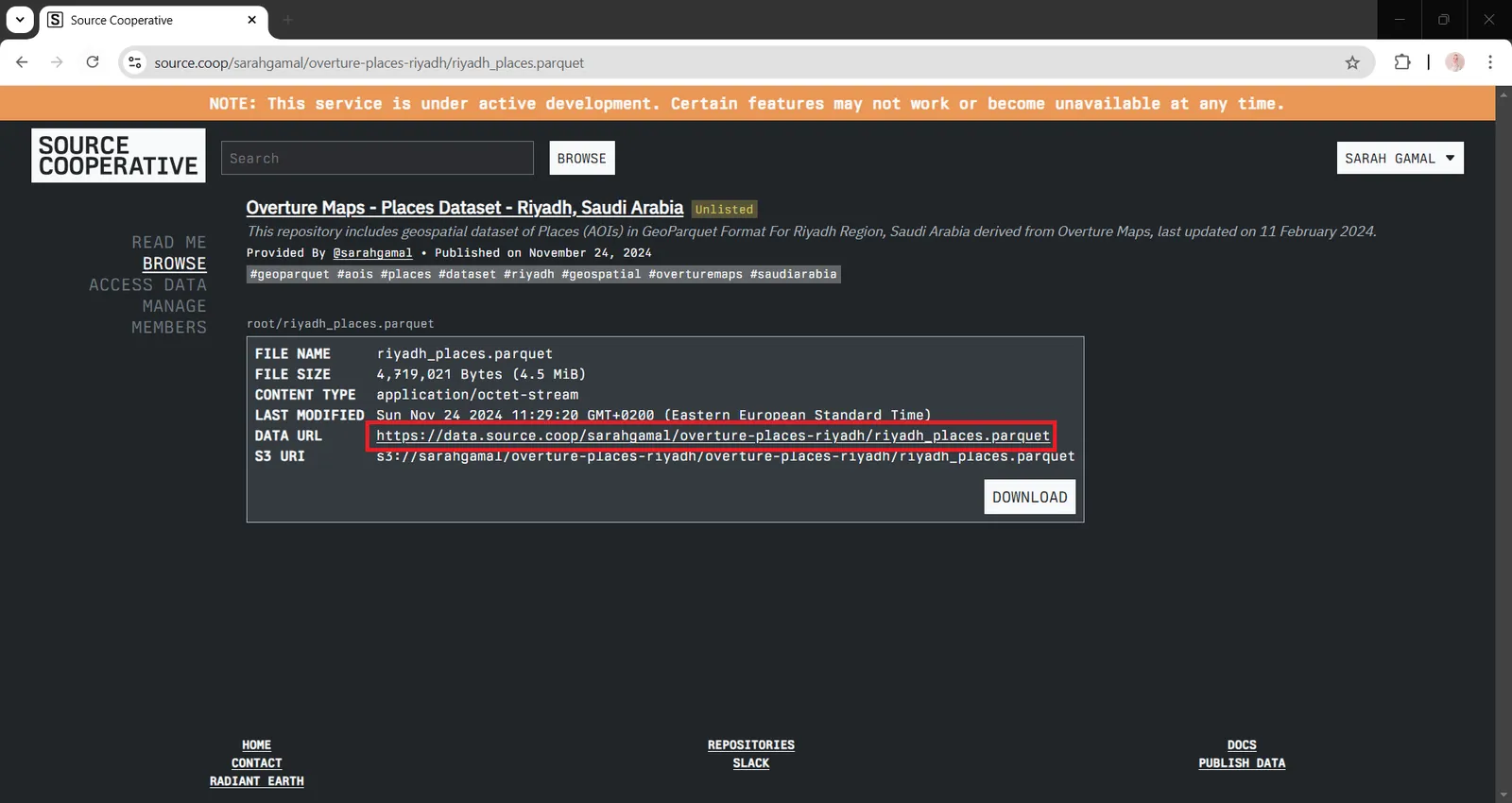Open the Overture Maps Places Dataset title link

464,208
